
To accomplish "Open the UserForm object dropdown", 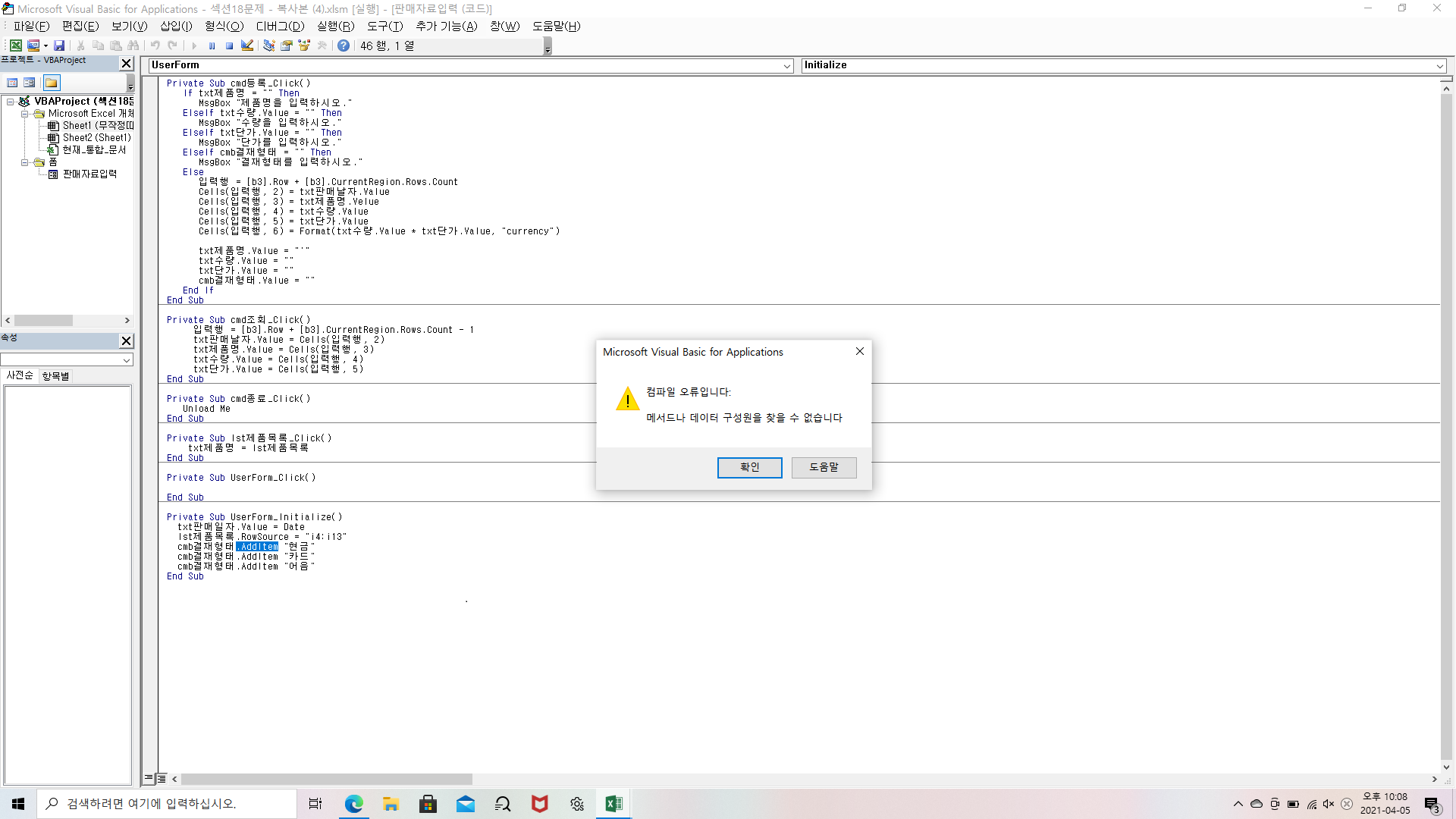I will 786,66.
